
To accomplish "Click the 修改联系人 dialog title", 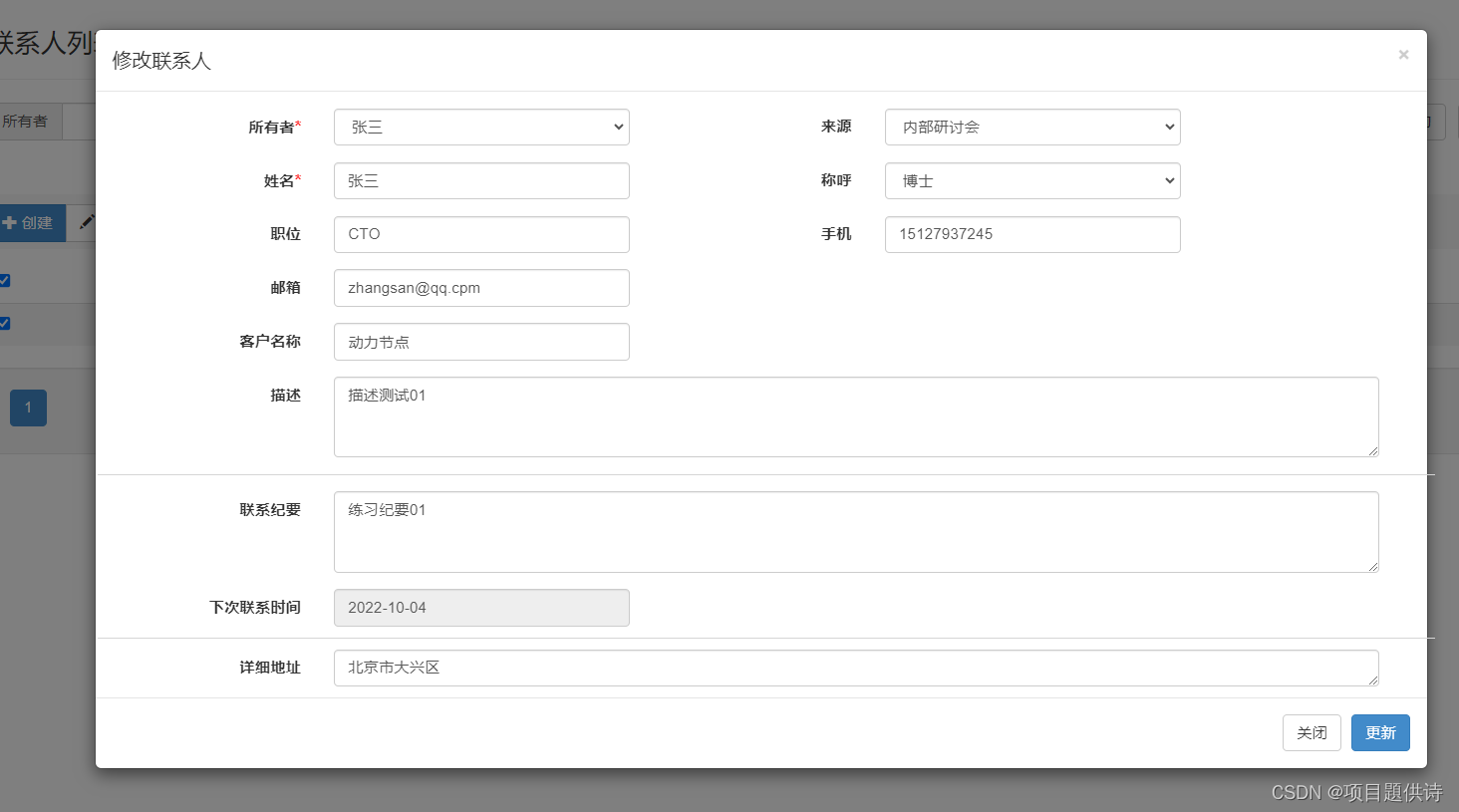I will tap(161, 60).
